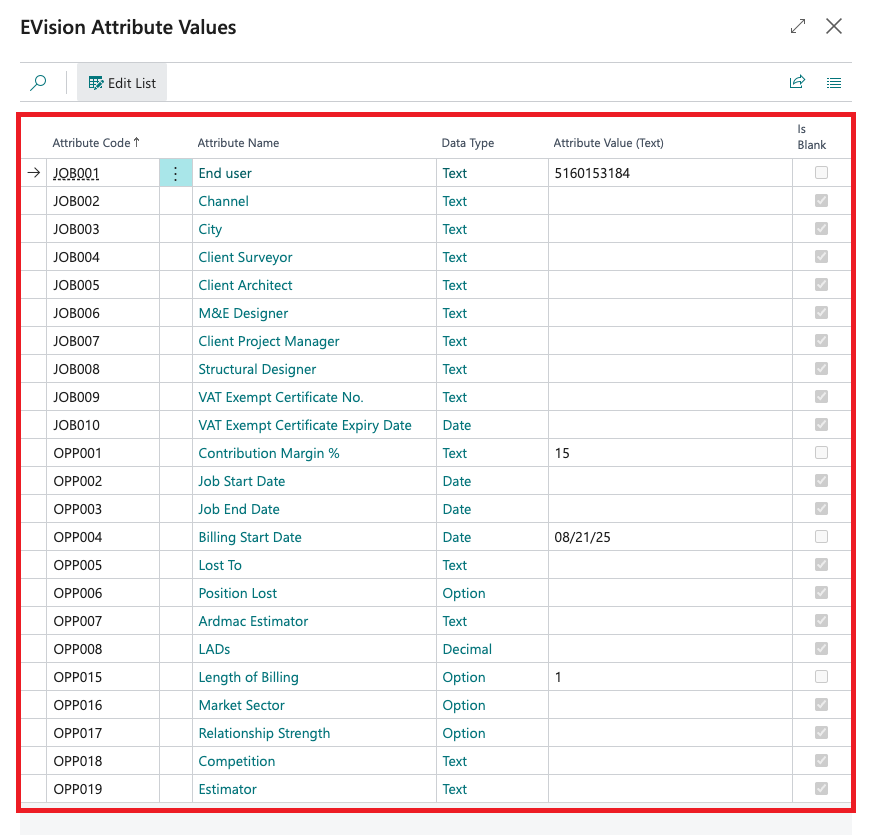Click the End user attribute value field
This screenshot has width=870, height=835.
coord(668,174)
